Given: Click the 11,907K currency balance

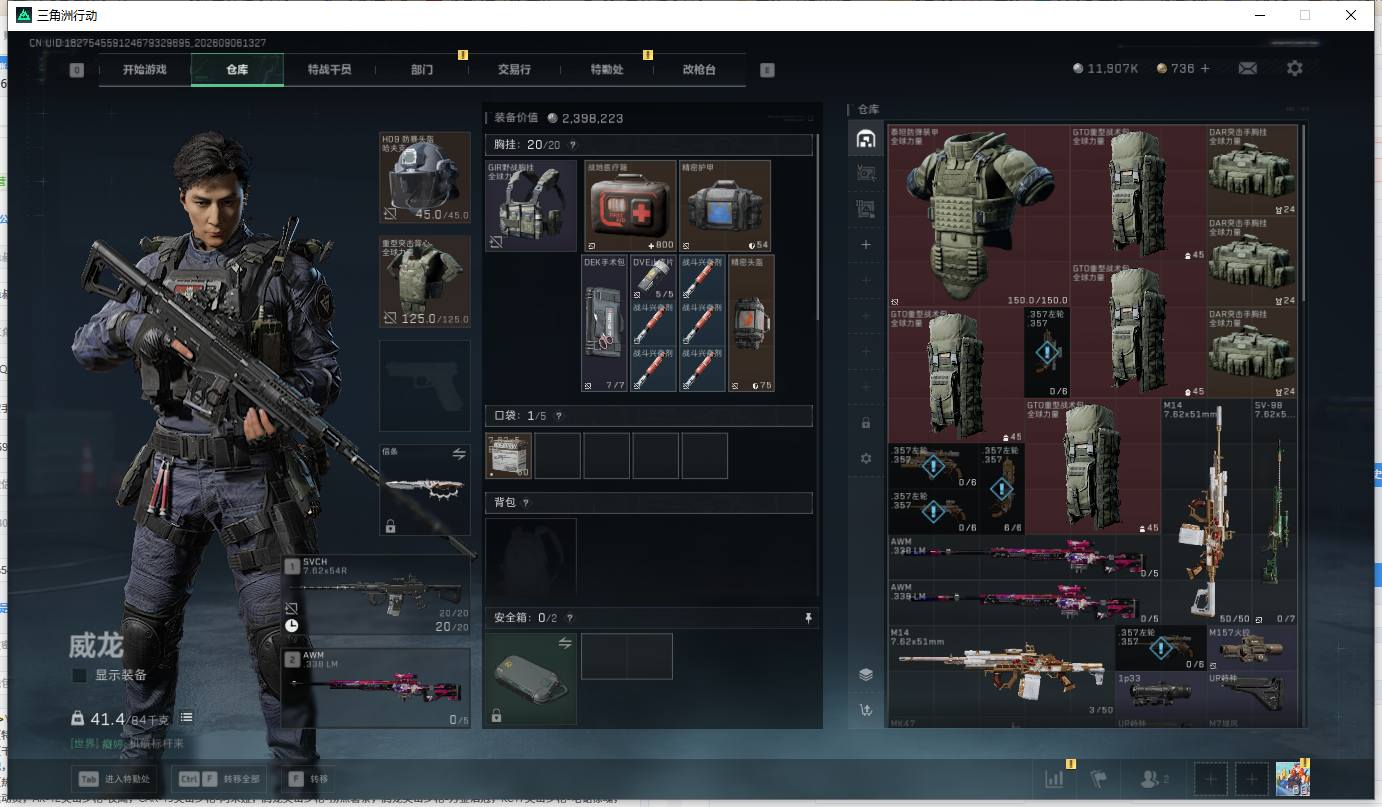Looking at the screenshot, I should pos(1105,68).
